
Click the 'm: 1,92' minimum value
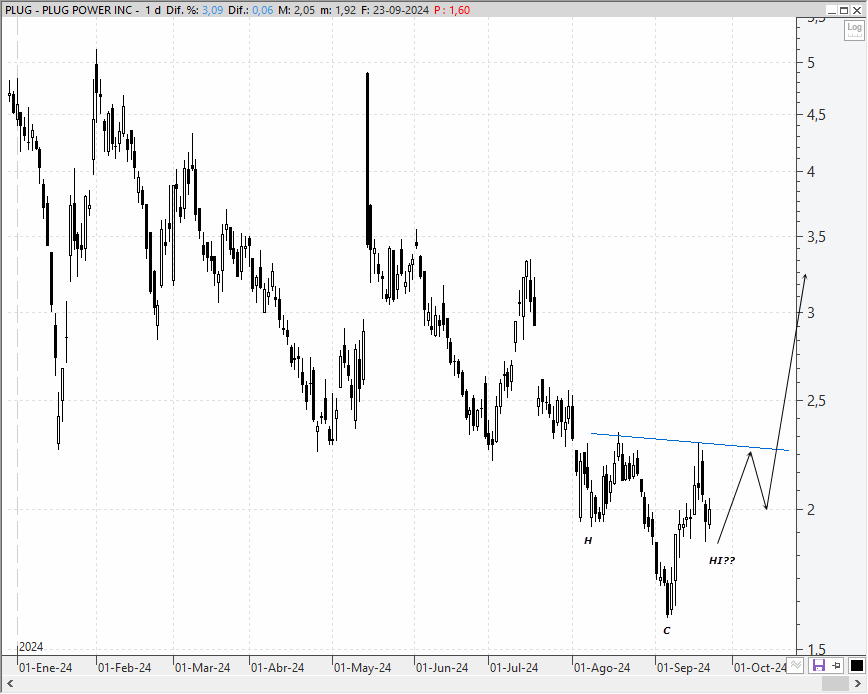tap(338, 10)
